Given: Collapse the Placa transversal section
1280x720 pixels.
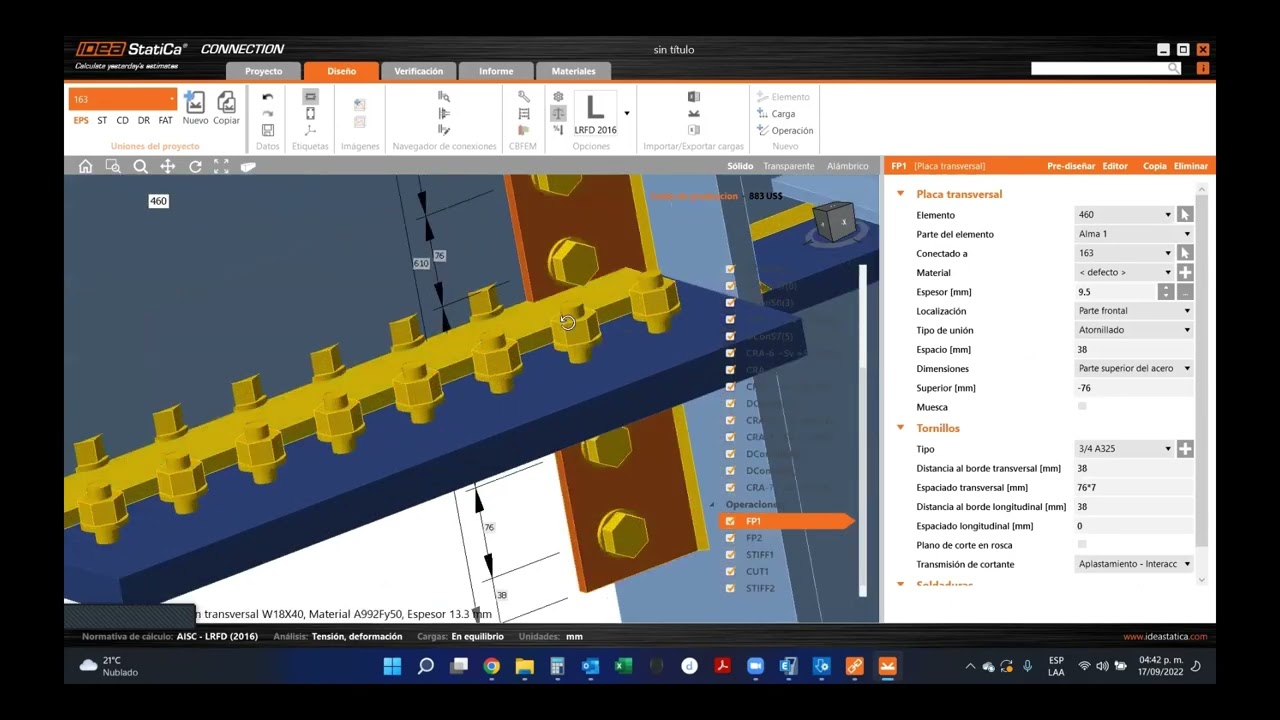Looking at the screenshot, I should point(900,194).
